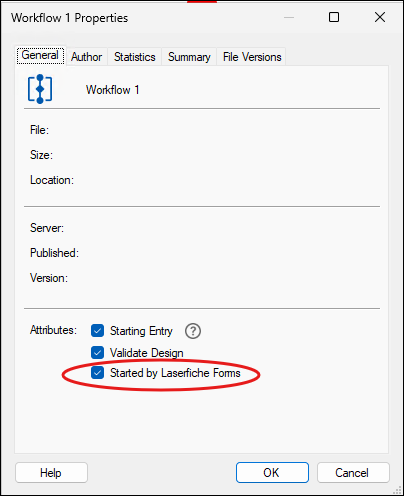
Task: Uncheck the Starting Entry checkbox
Action: [97, 331]
